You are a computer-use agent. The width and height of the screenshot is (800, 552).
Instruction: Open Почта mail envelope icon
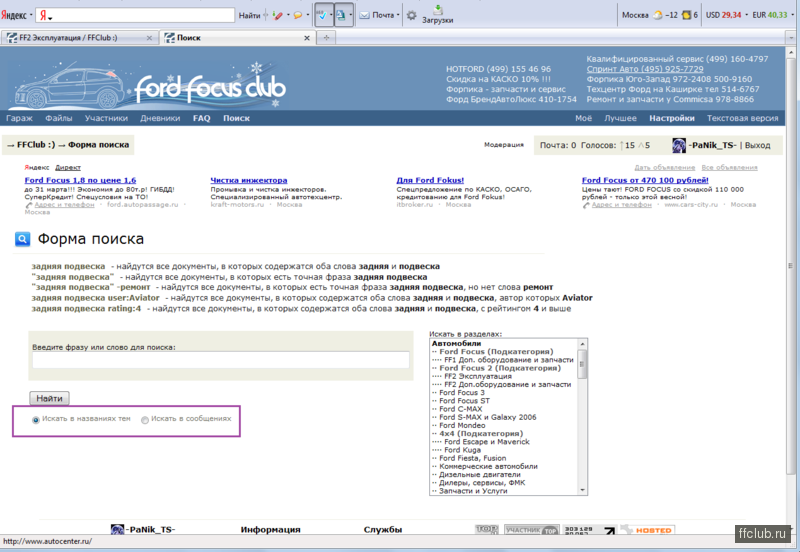click(364, 15)
